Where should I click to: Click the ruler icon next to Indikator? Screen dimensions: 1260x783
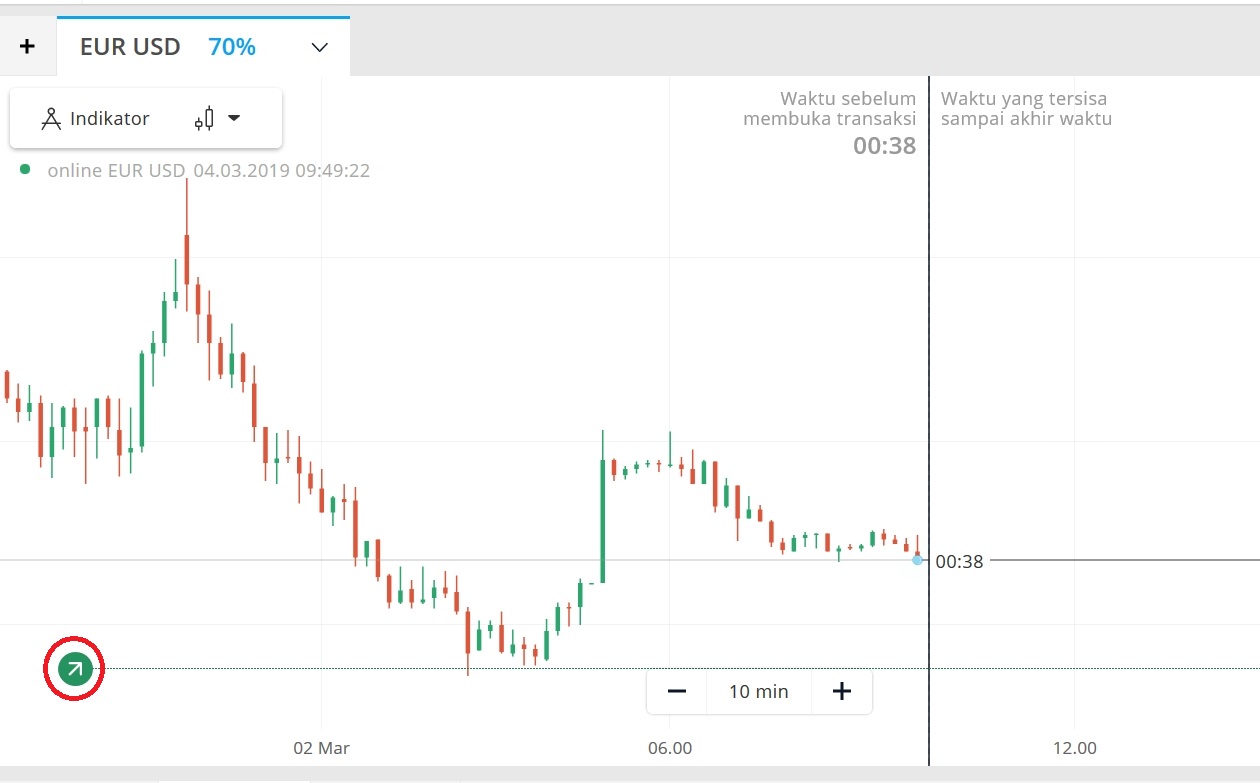pyautogui.click(x=51, y=118)
